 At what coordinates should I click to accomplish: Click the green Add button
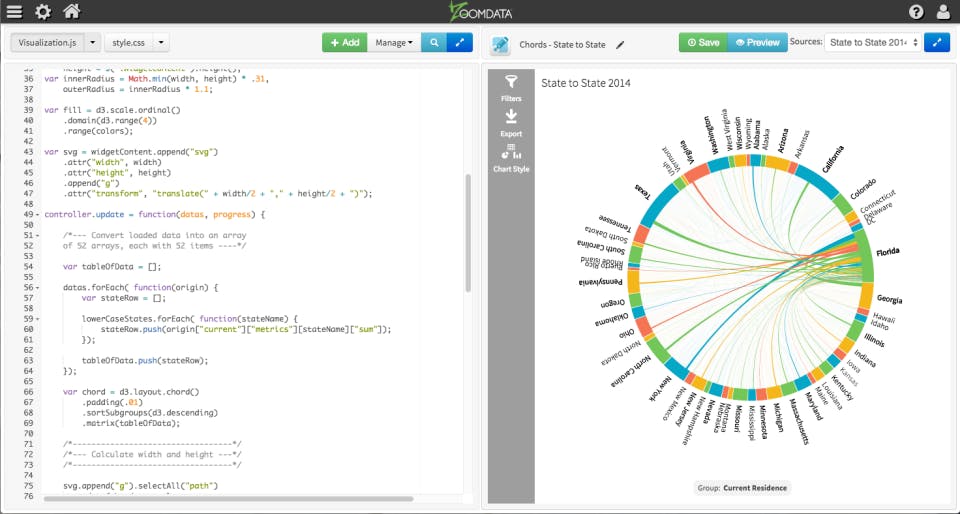tap(345, 42)
